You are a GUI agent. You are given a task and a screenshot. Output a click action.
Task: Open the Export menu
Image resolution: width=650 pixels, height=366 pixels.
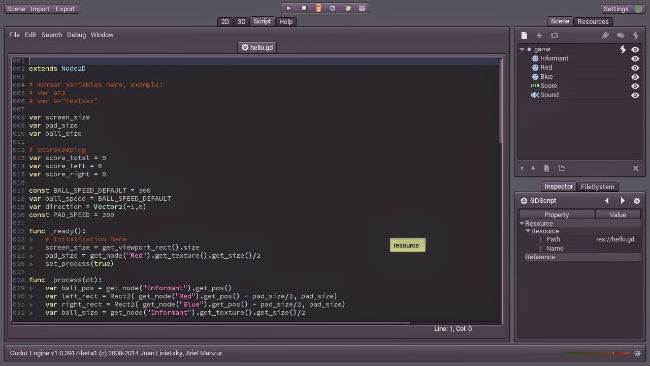point(65,9)
